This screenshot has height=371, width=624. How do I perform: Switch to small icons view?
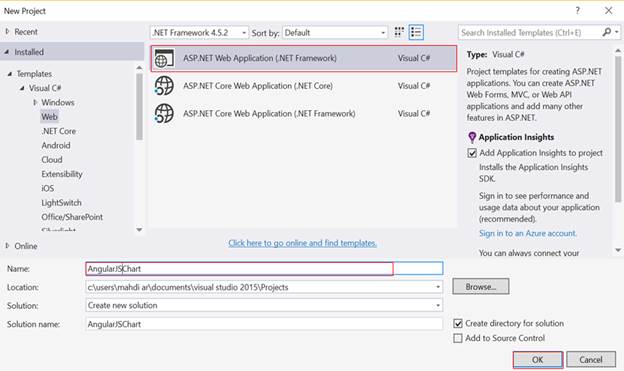399,32
